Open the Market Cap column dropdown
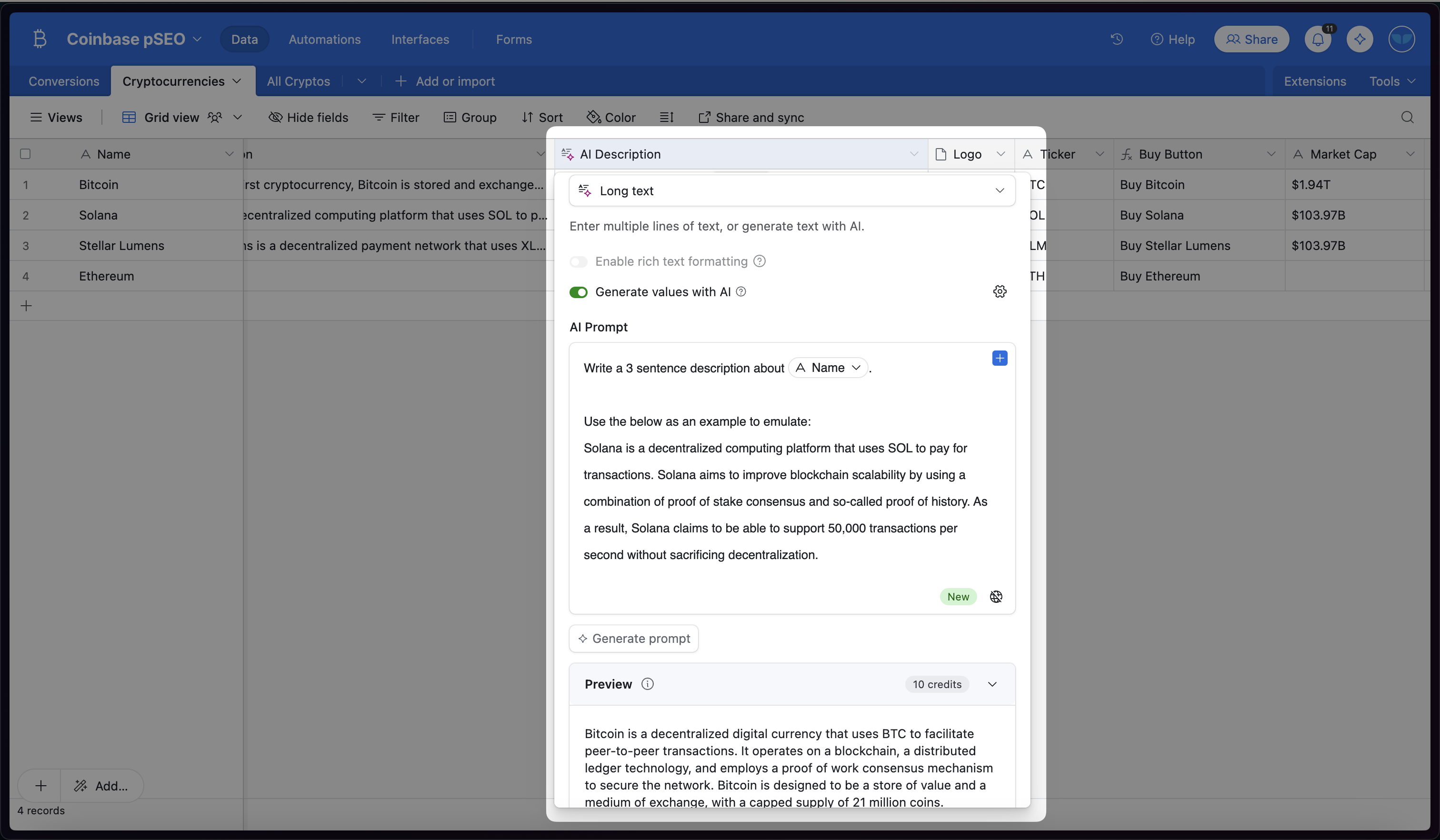This screenshot has height=840, width=1440. tap(1410, 154)
